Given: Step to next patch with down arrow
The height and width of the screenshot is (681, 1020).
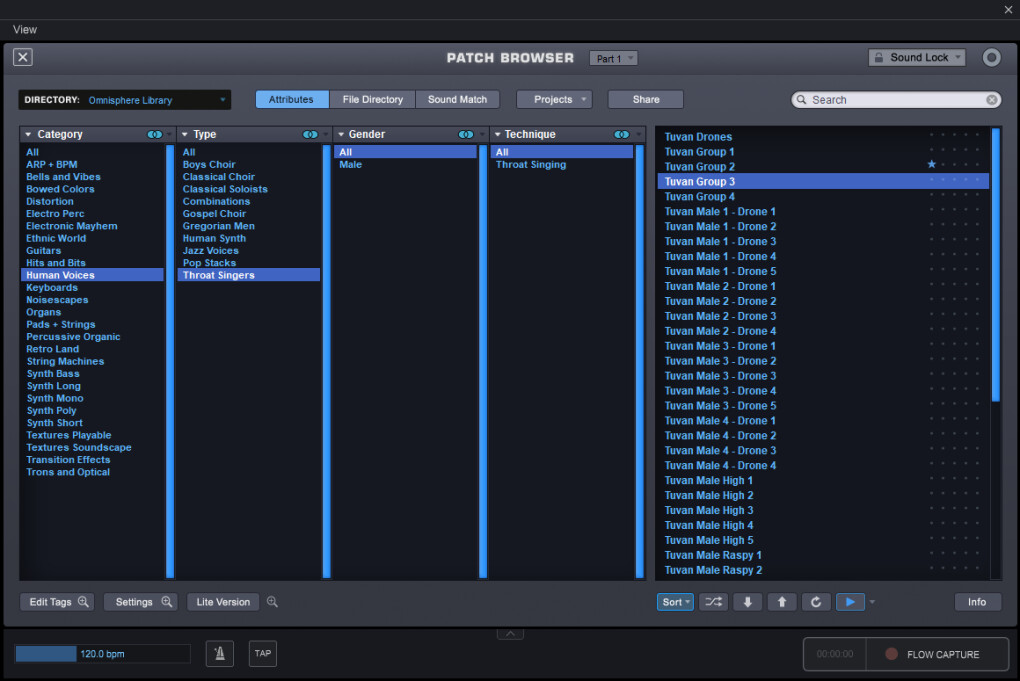Looking at the screenshot, I should (747, 602).
